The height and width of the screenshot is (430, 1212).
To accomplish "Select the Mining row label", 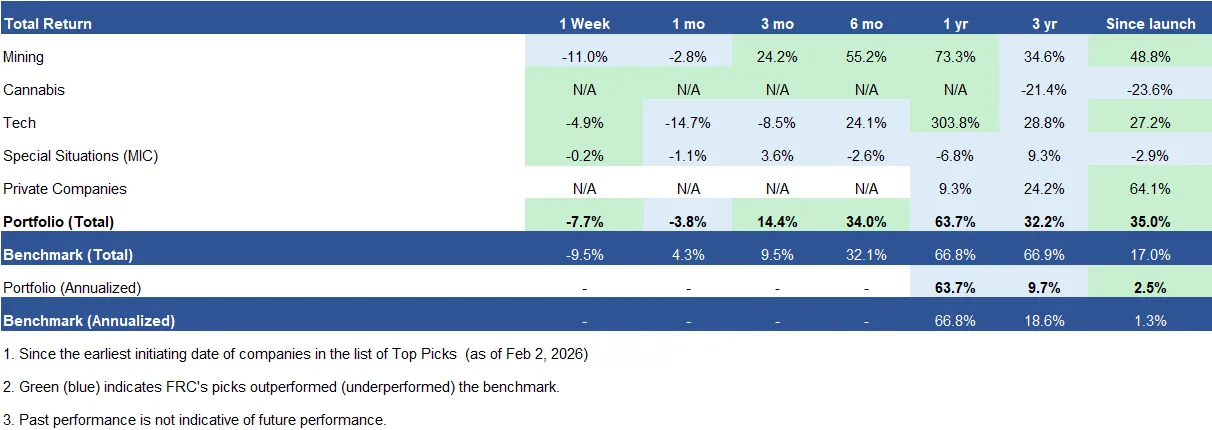I will pos(24,57).
